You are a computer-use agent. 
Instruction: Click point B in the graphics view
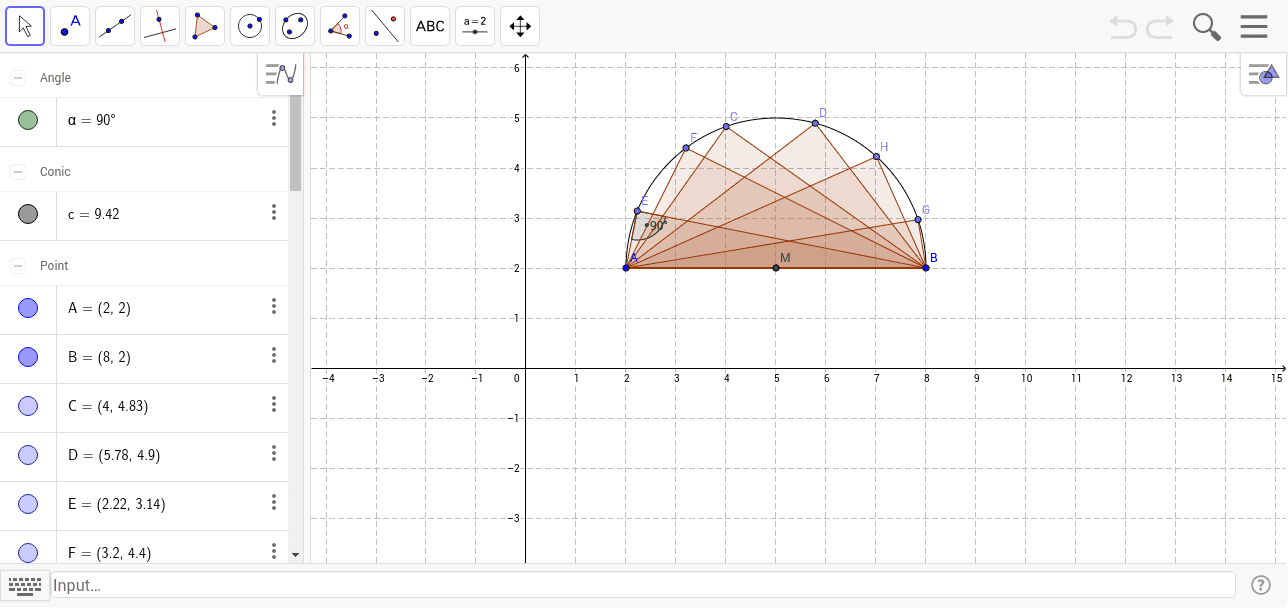[926, 268]
